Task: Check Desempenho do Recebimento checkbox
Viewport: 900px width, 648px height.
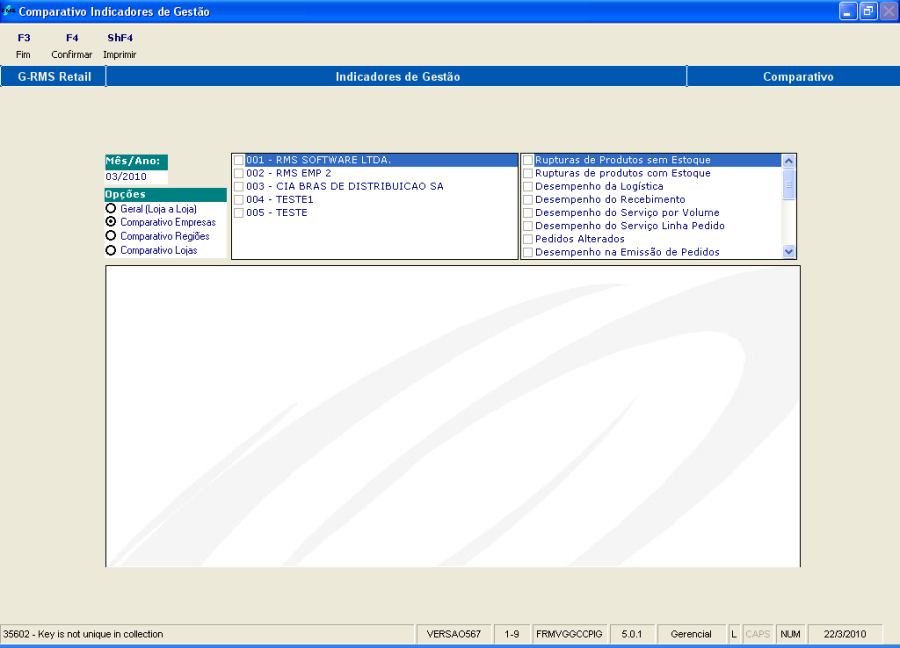Action: pos(528,200)
